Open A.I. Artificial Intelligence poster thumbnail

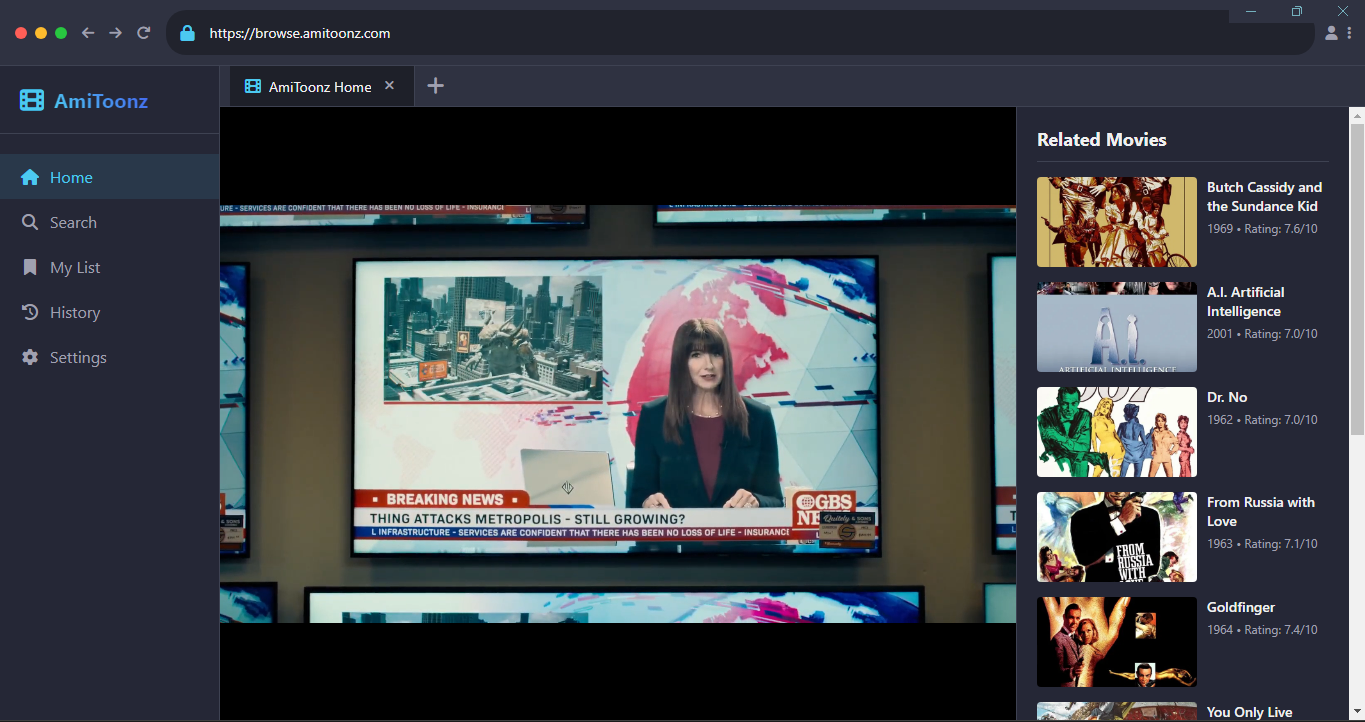1117,327
